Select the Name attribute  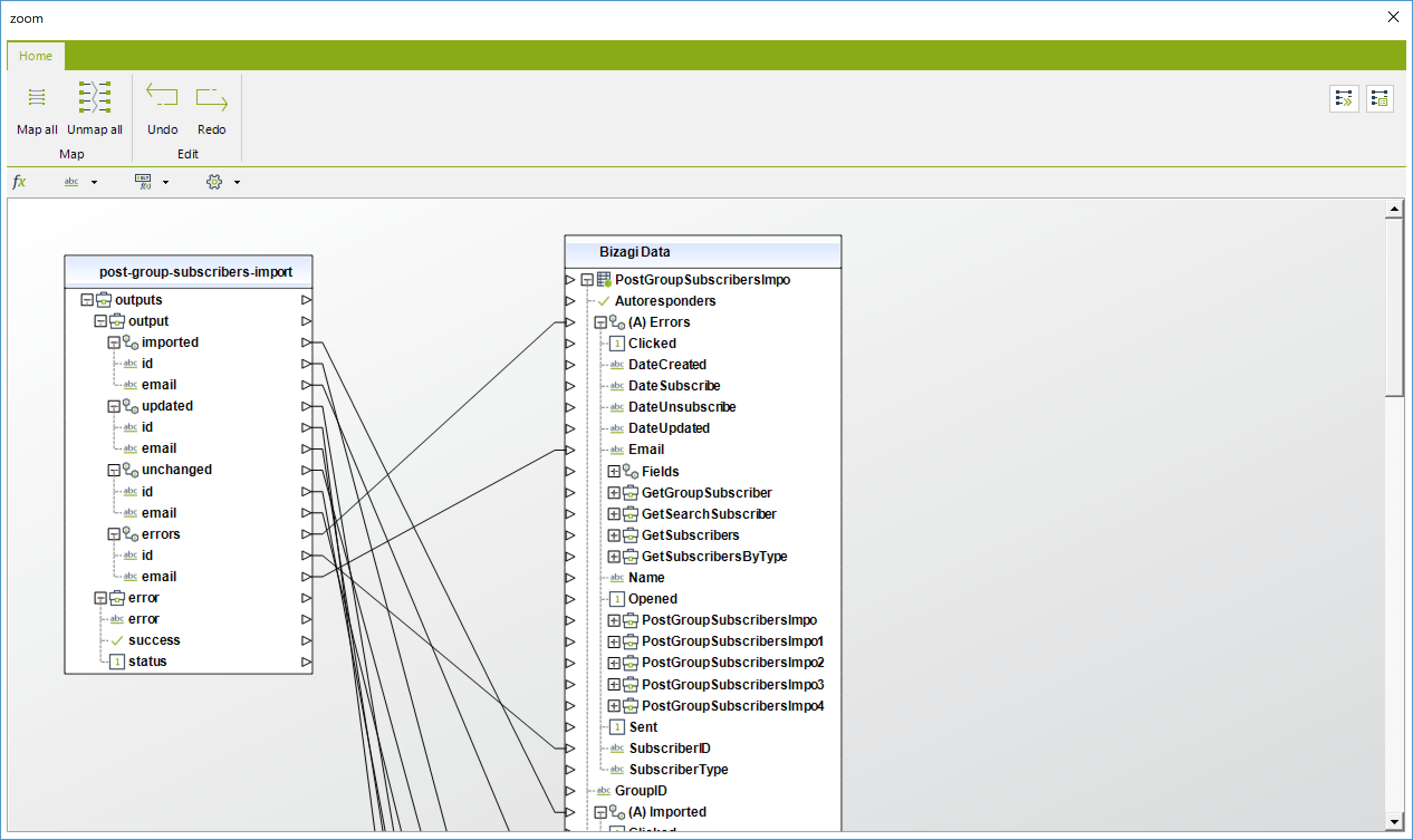pos(646,578)
